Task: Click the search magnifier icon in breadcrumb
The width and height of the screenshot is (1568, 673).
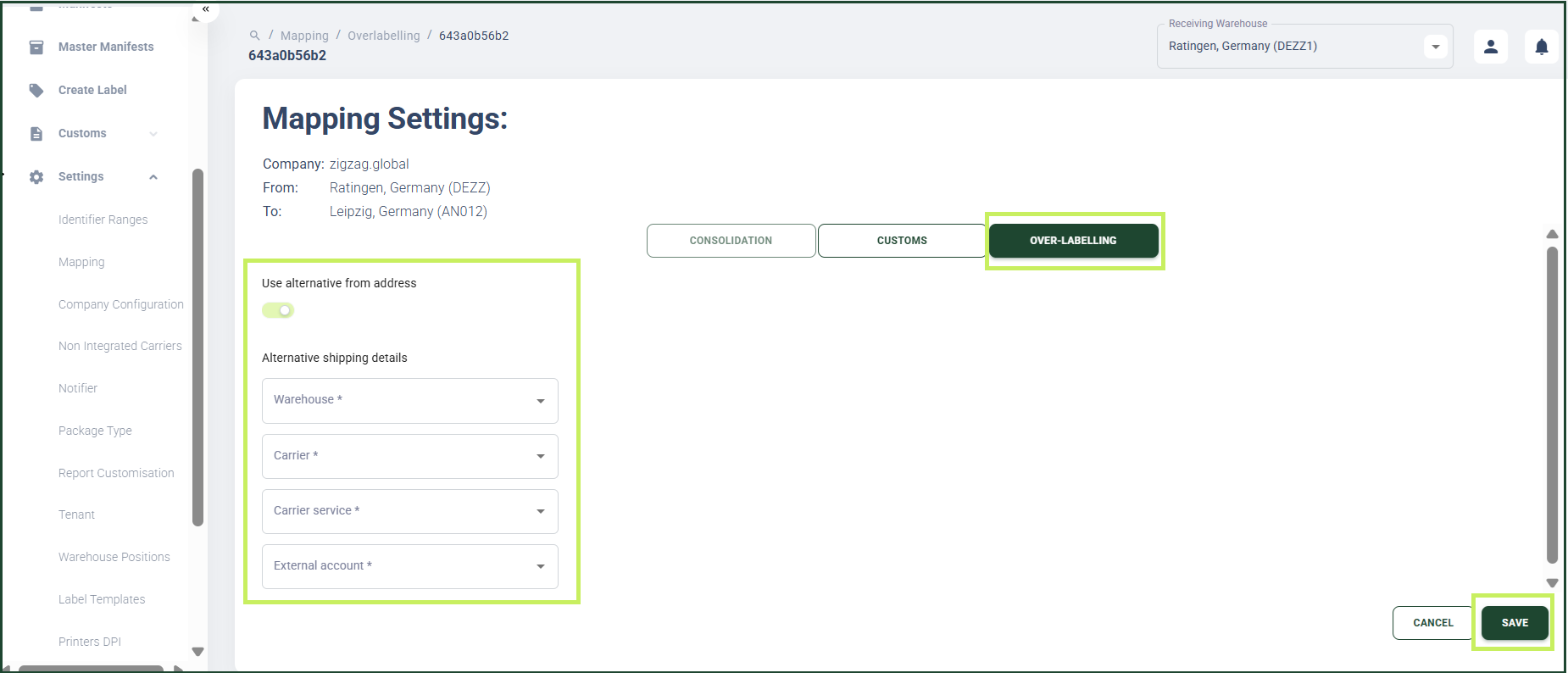Action: tap(254, 36)
